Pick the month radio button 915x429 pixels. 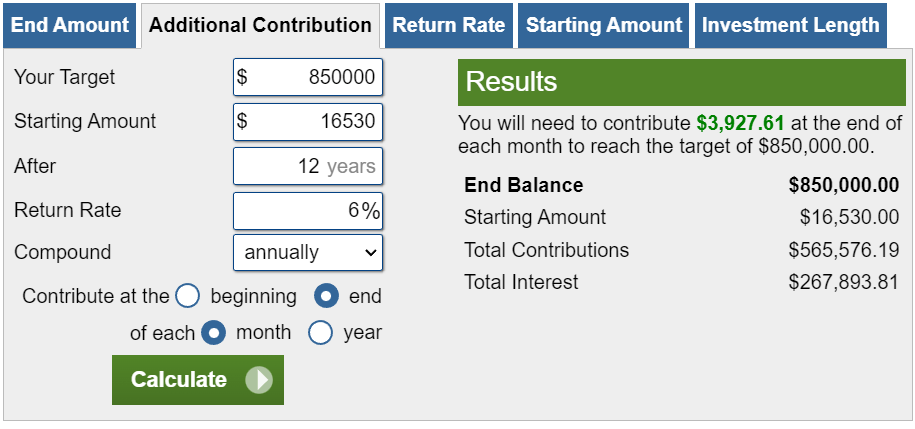(x=214, y=333)
